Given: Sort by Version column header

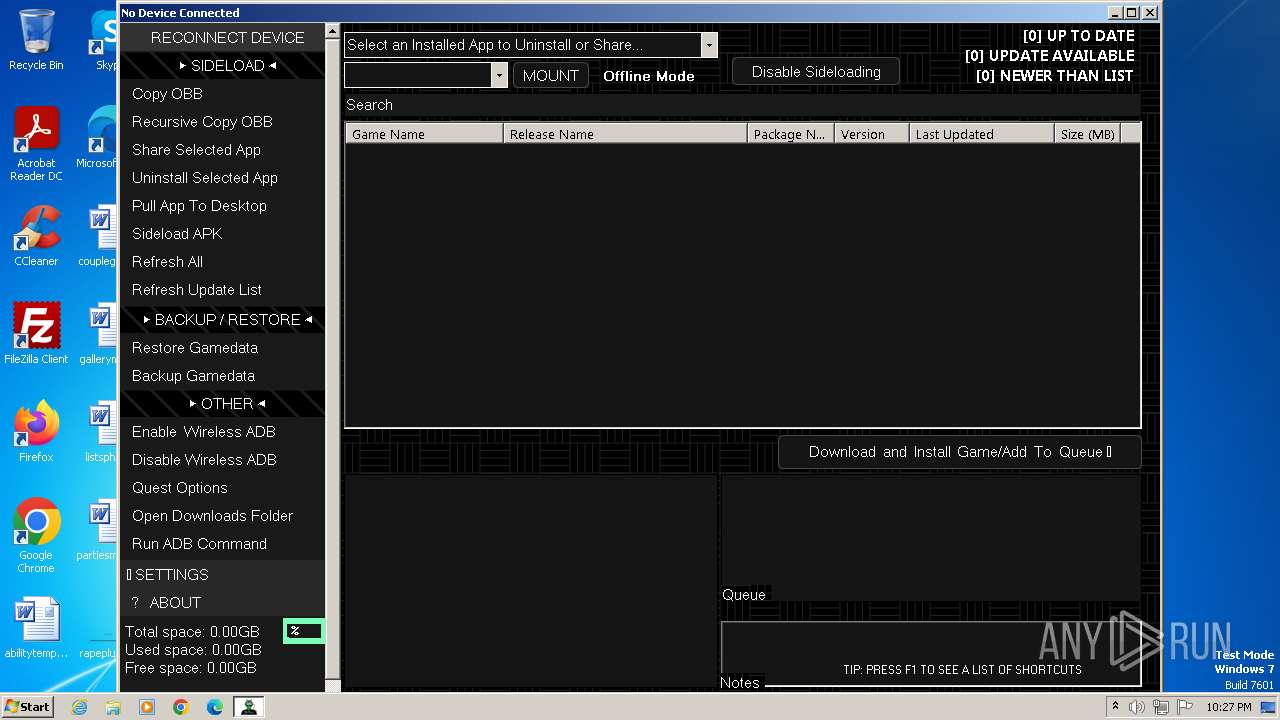Looking at the screenshot, I should [872, 134].
